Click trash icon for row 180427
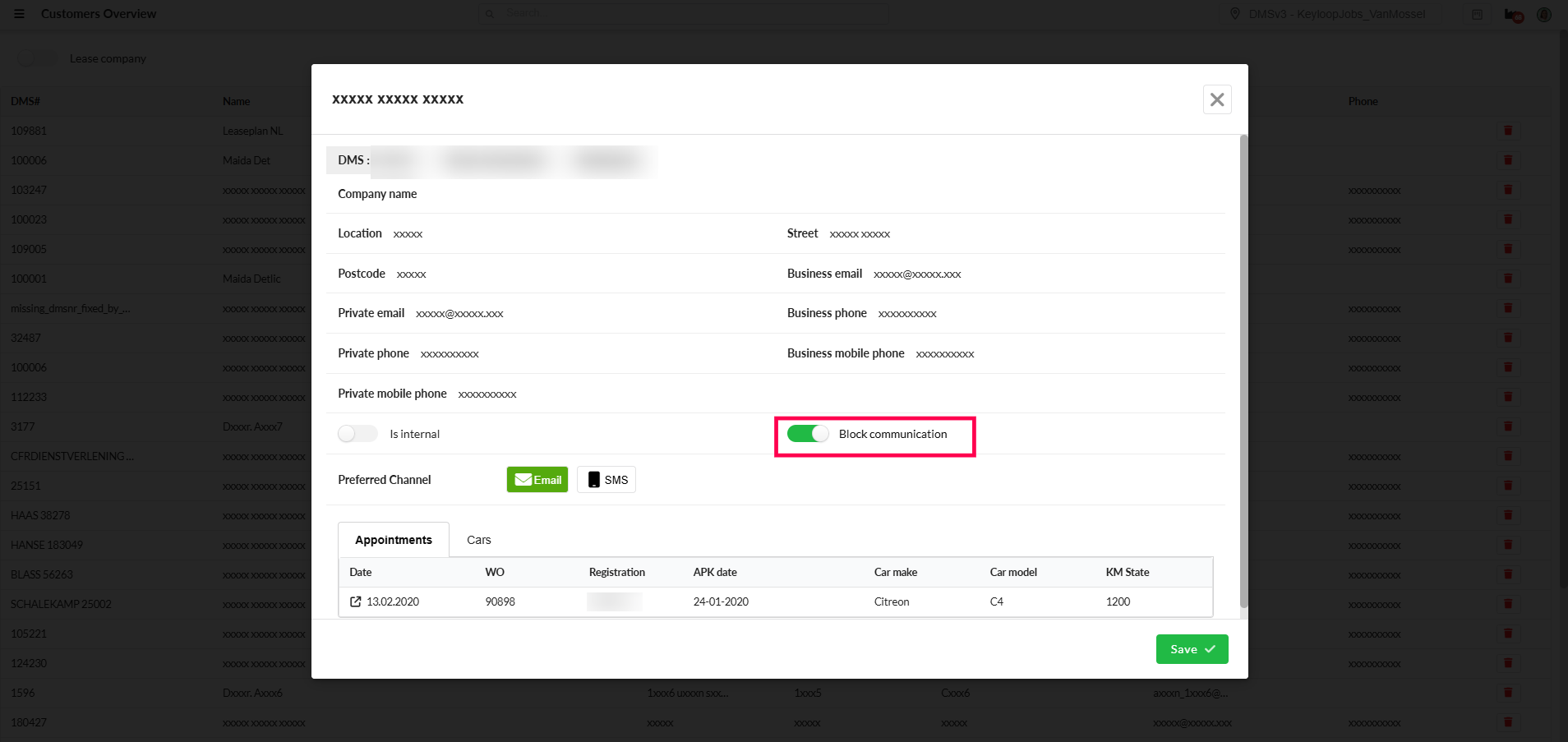Viewport: 1568px width, 742px height. pos(1508,722)
